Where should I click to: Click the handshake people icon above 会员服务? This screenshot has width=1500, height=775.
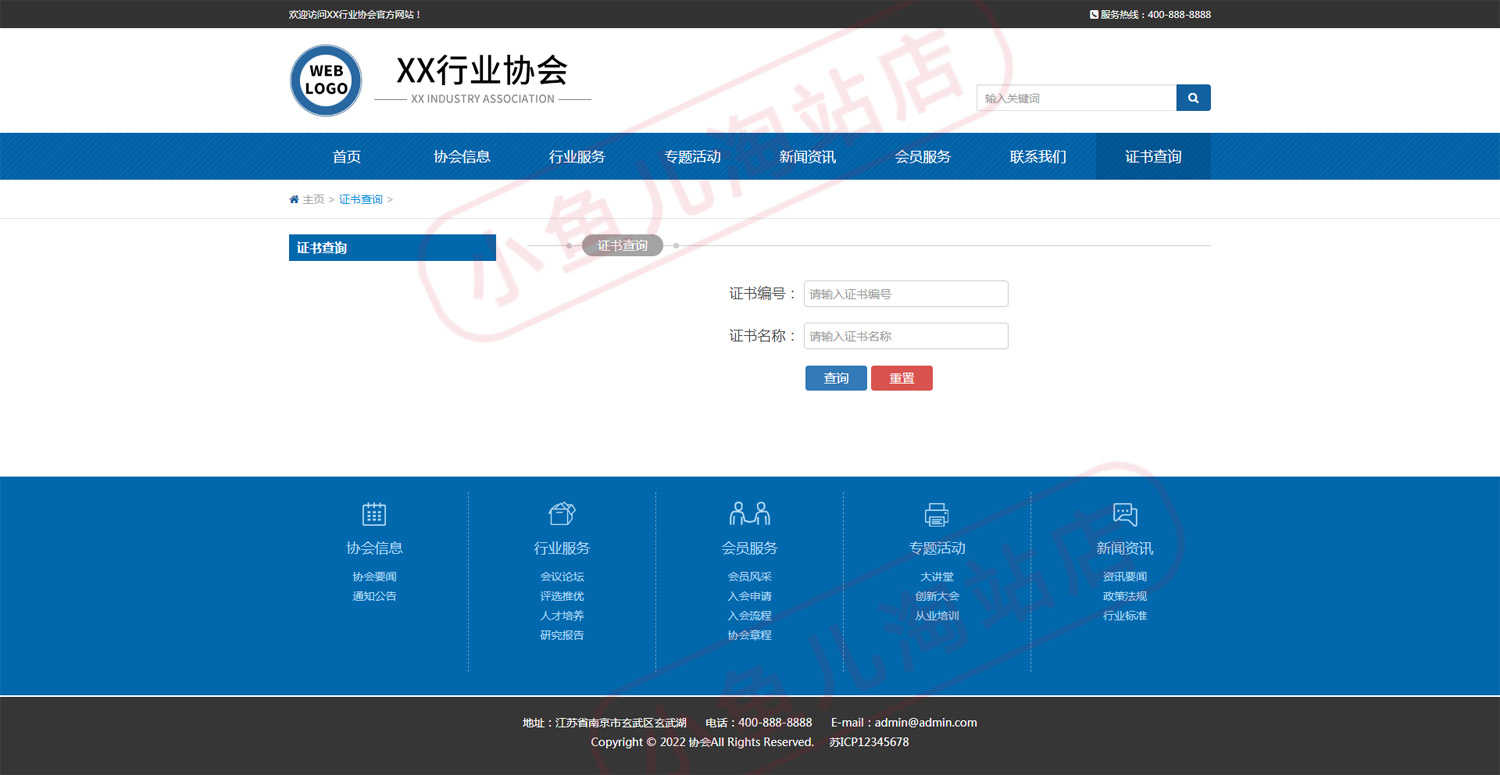click(x=750, y=514)
